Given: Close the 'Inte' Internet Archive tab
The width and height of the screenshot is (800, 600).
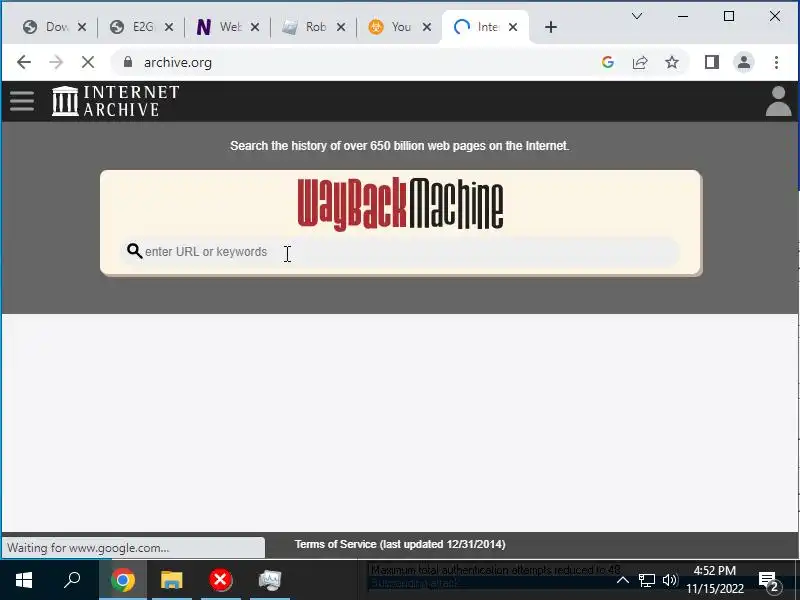Looking at the screenshot, I should (x=513, y=27).
